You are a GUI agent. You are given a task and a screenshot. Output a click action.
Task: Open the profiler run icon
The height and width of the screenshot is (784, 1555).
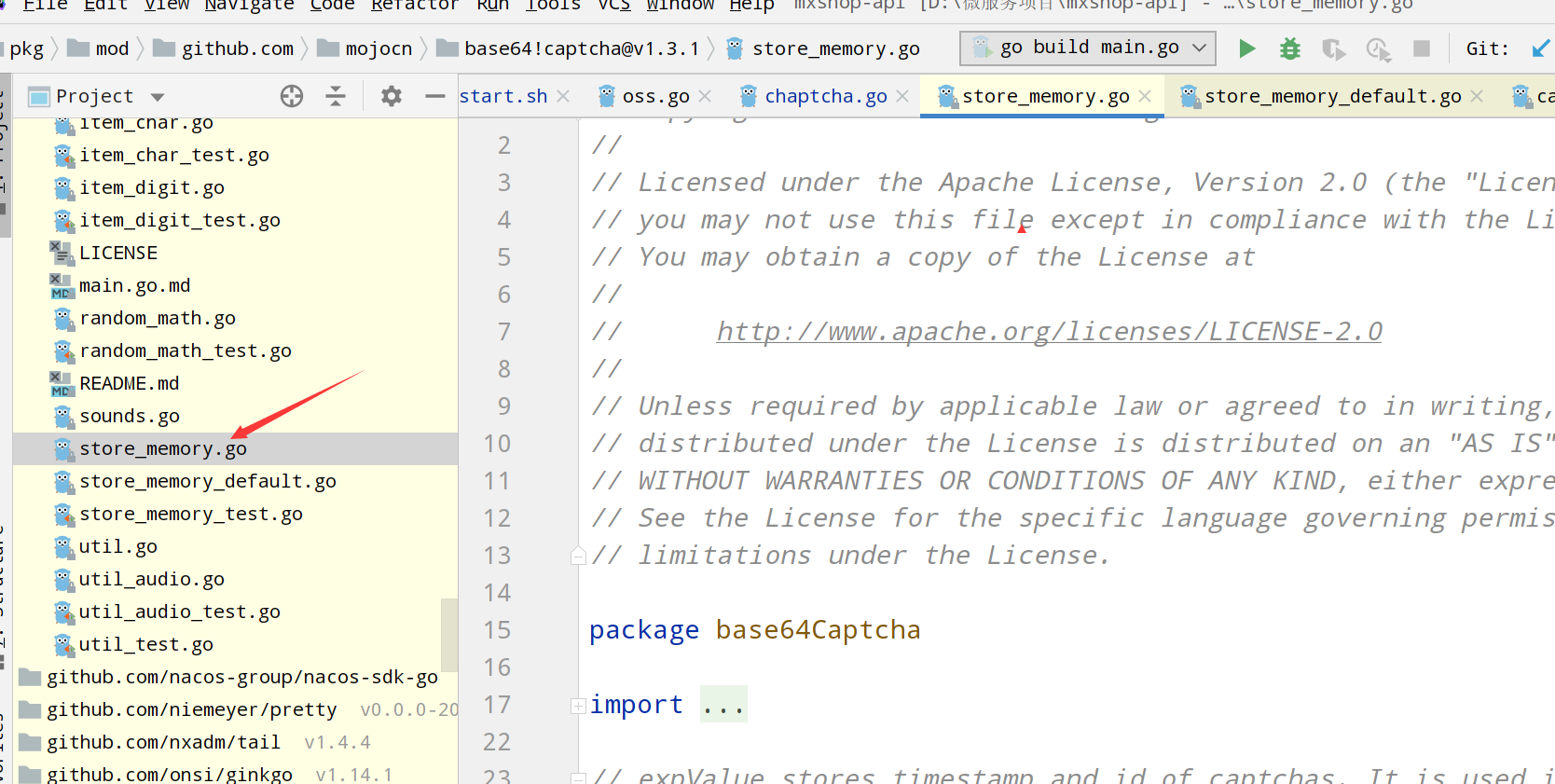(x=1379, y=49)
